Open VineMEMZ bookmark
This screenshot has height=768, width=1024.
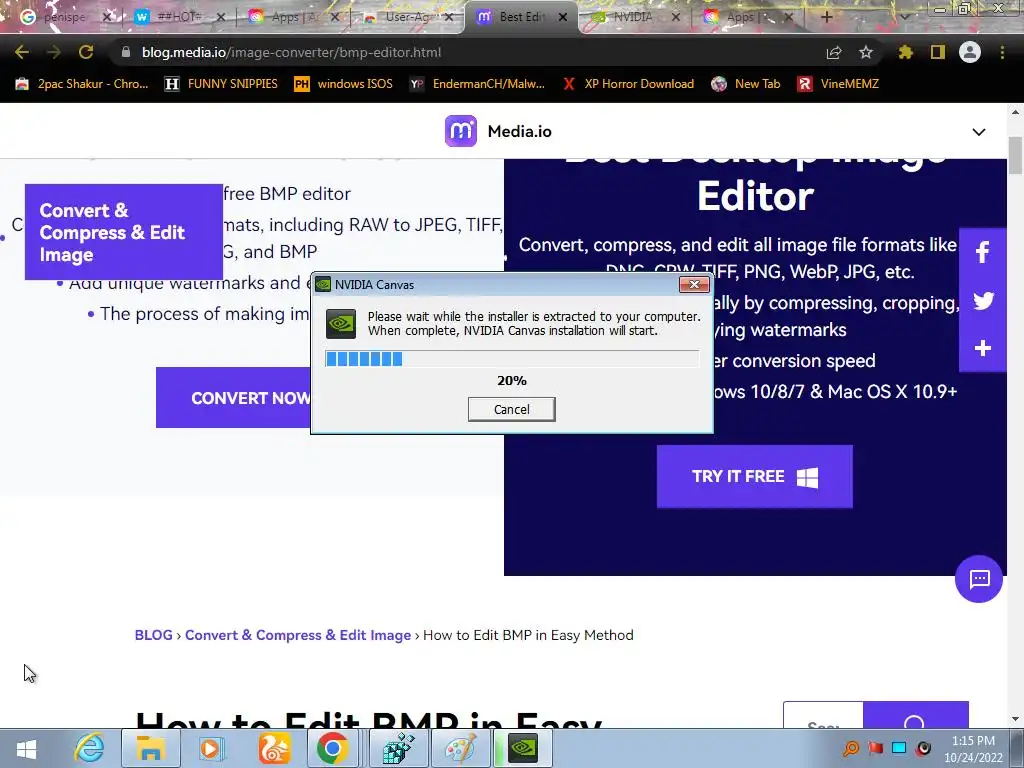[x=838, y=84]
